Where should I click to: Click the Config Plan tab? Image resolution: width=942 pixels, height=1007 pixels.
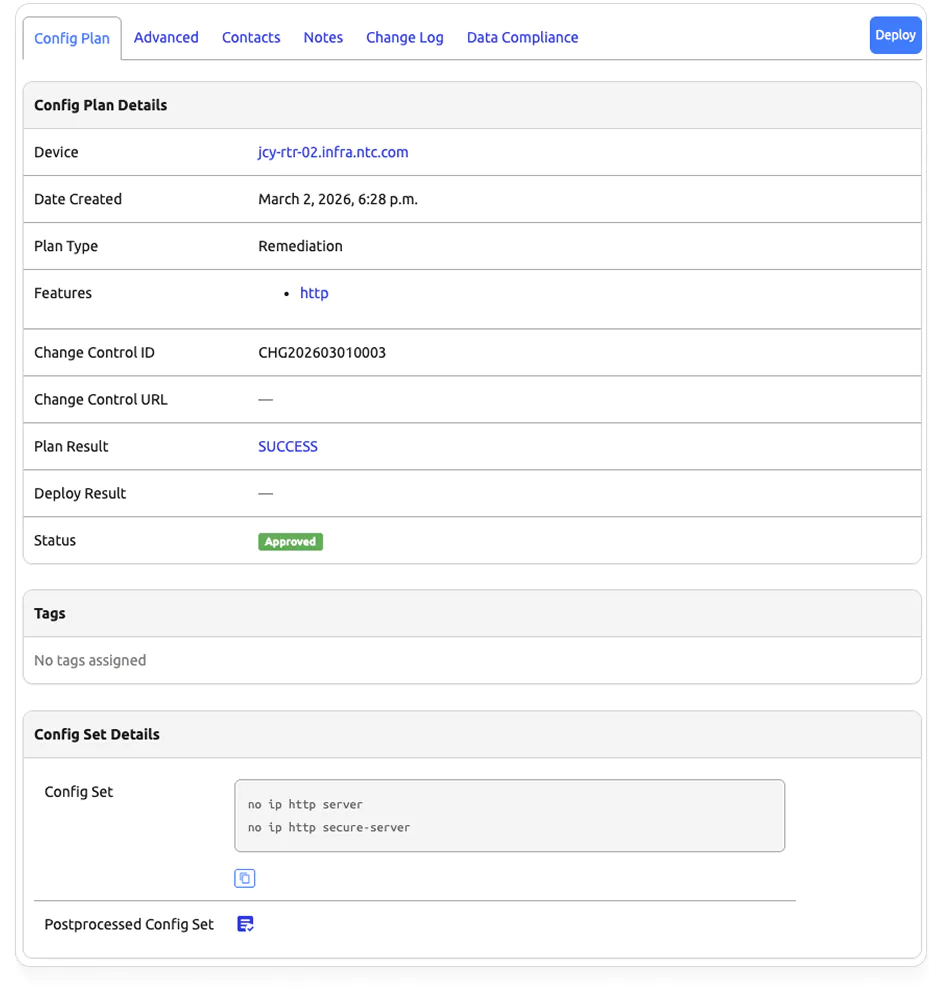point(72,38)
